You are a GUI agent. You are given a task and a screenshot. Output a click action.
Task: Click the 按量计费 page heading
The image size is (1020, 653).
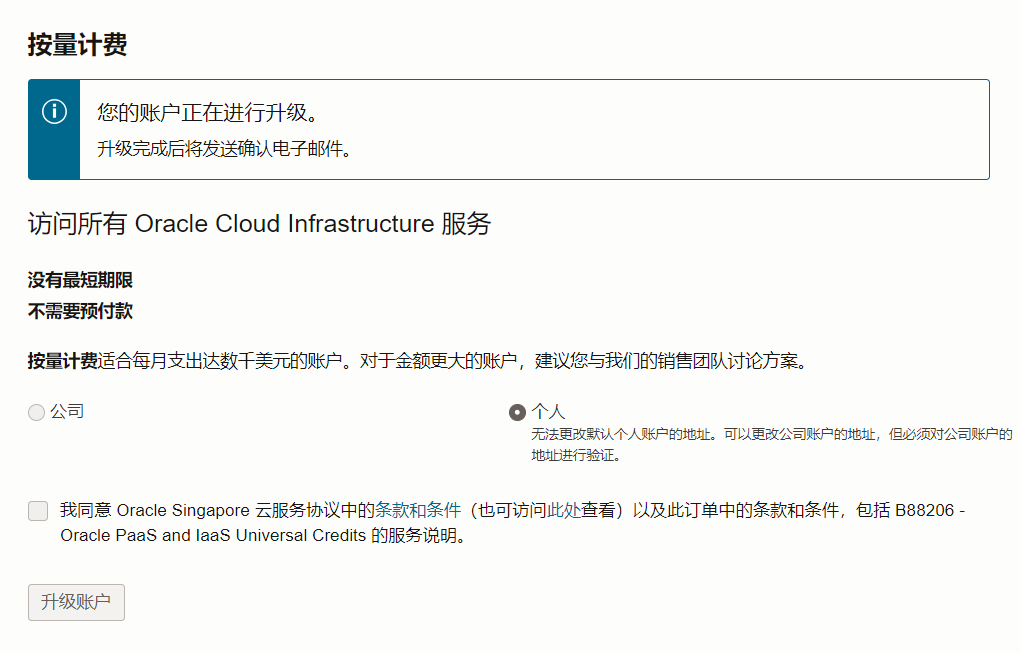[x=77, y=45]
